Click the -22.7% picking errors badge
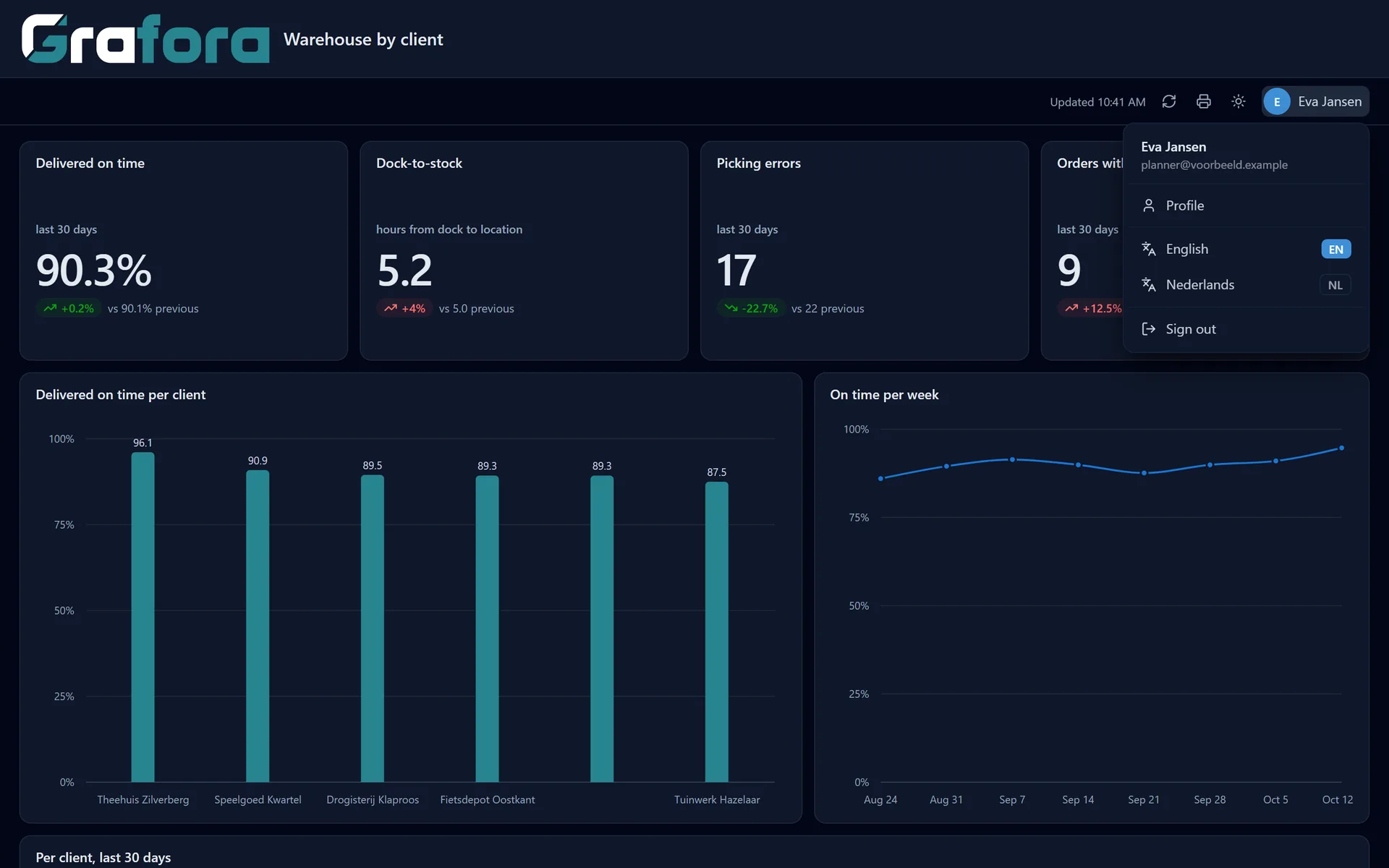Screen dimensions: 1389x868 [751, 308]
